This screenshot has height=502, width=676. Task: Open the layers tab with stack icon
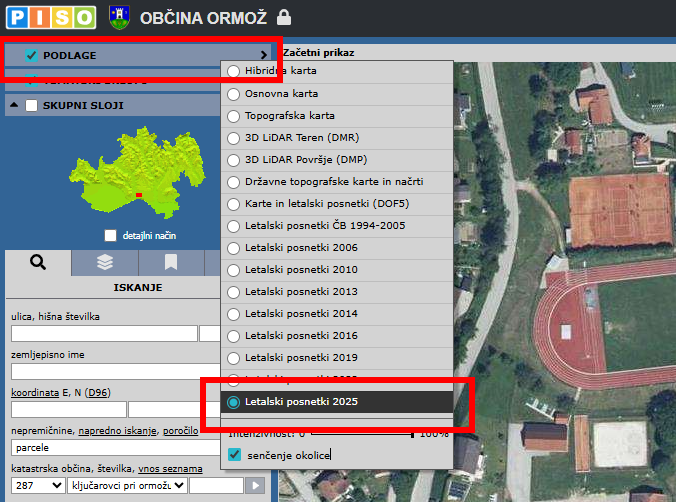[x=105, y=262]
